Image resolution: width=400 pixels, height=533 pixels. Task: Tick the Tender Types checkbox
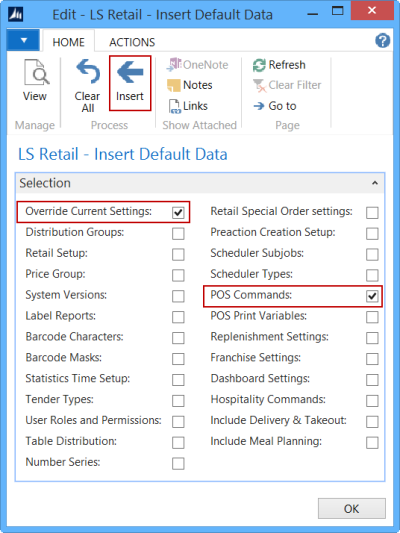(x=178, y=401)
